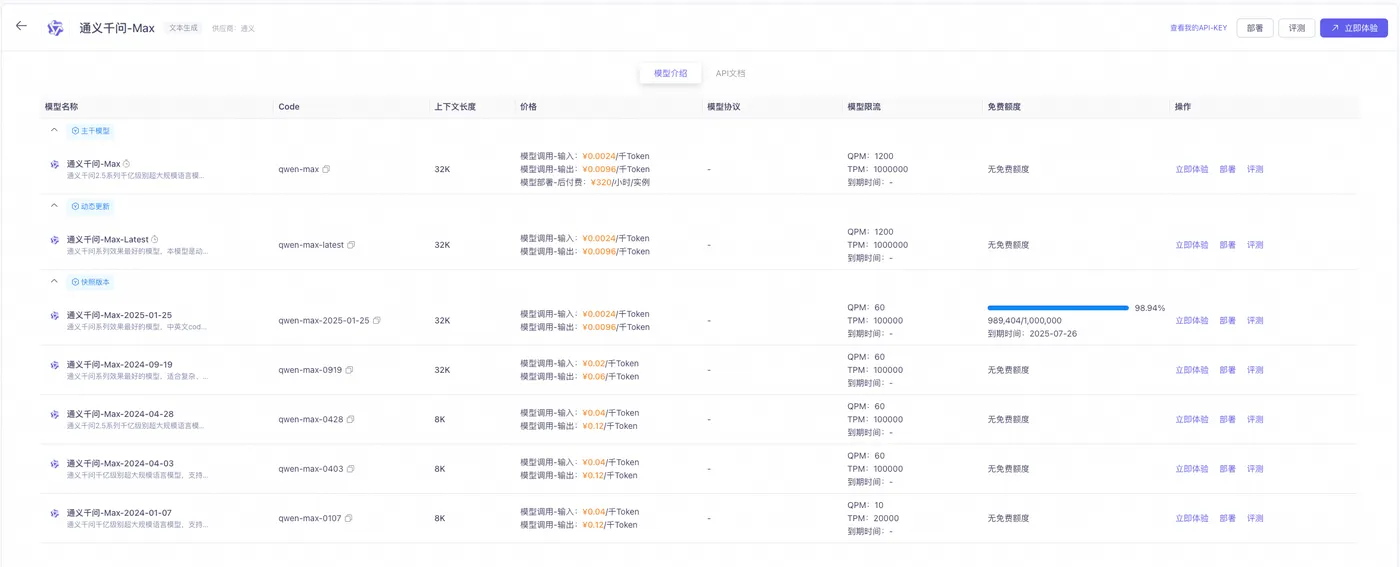The height and width of the screenshot is (567, 1400).
Task: Click 部署 in the qwen-max-0107 row
Action: click(x=1228, y=518)
